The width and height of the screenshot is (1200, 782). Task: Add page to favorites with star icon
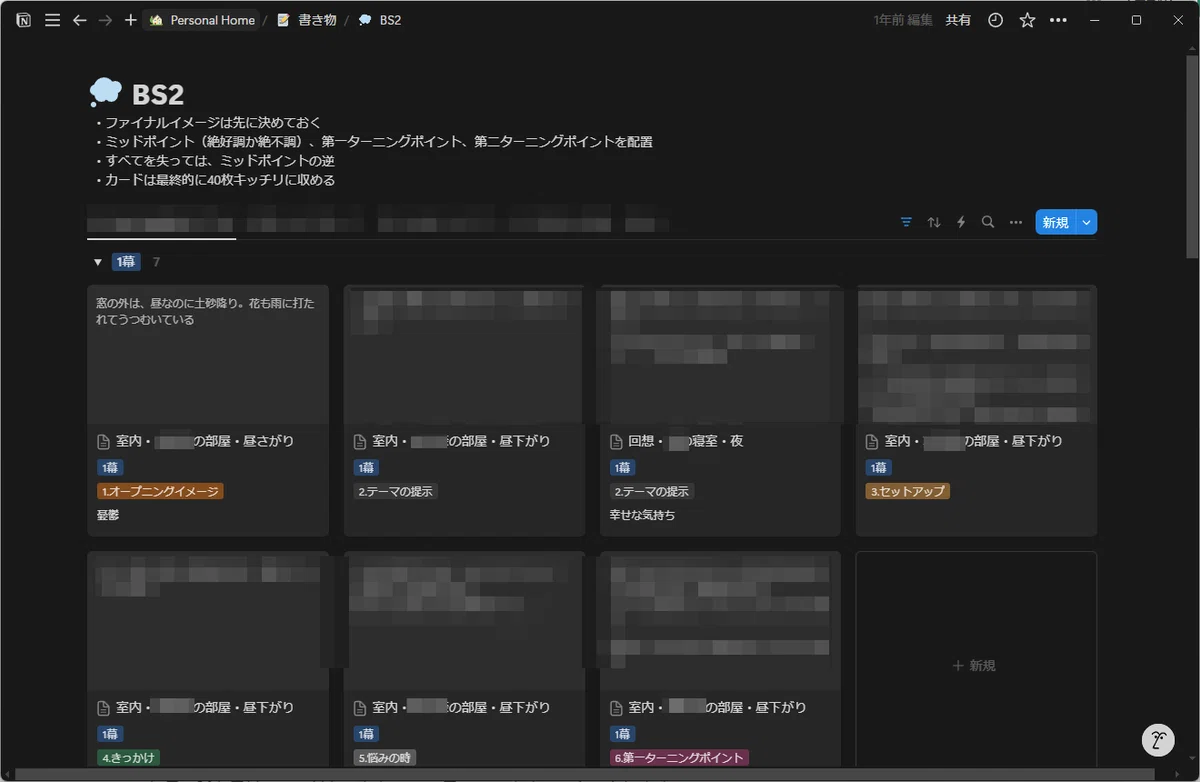[x=1027, y=20]
